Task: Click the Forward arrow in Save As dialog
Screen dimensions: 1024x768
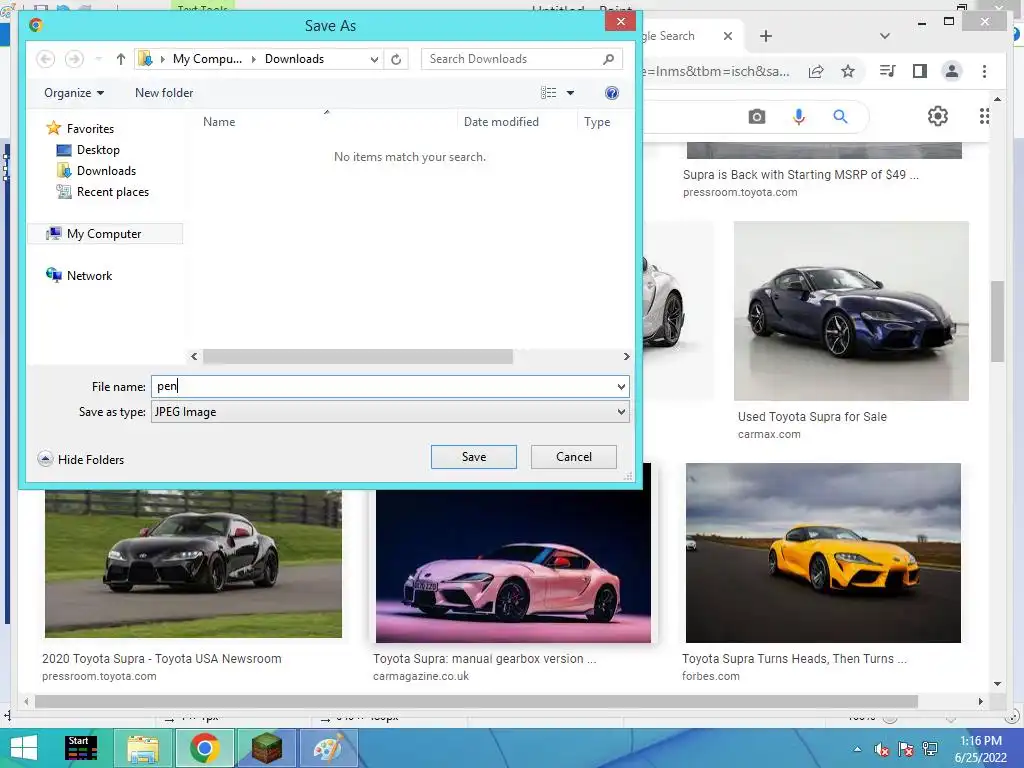Action: 74,59
